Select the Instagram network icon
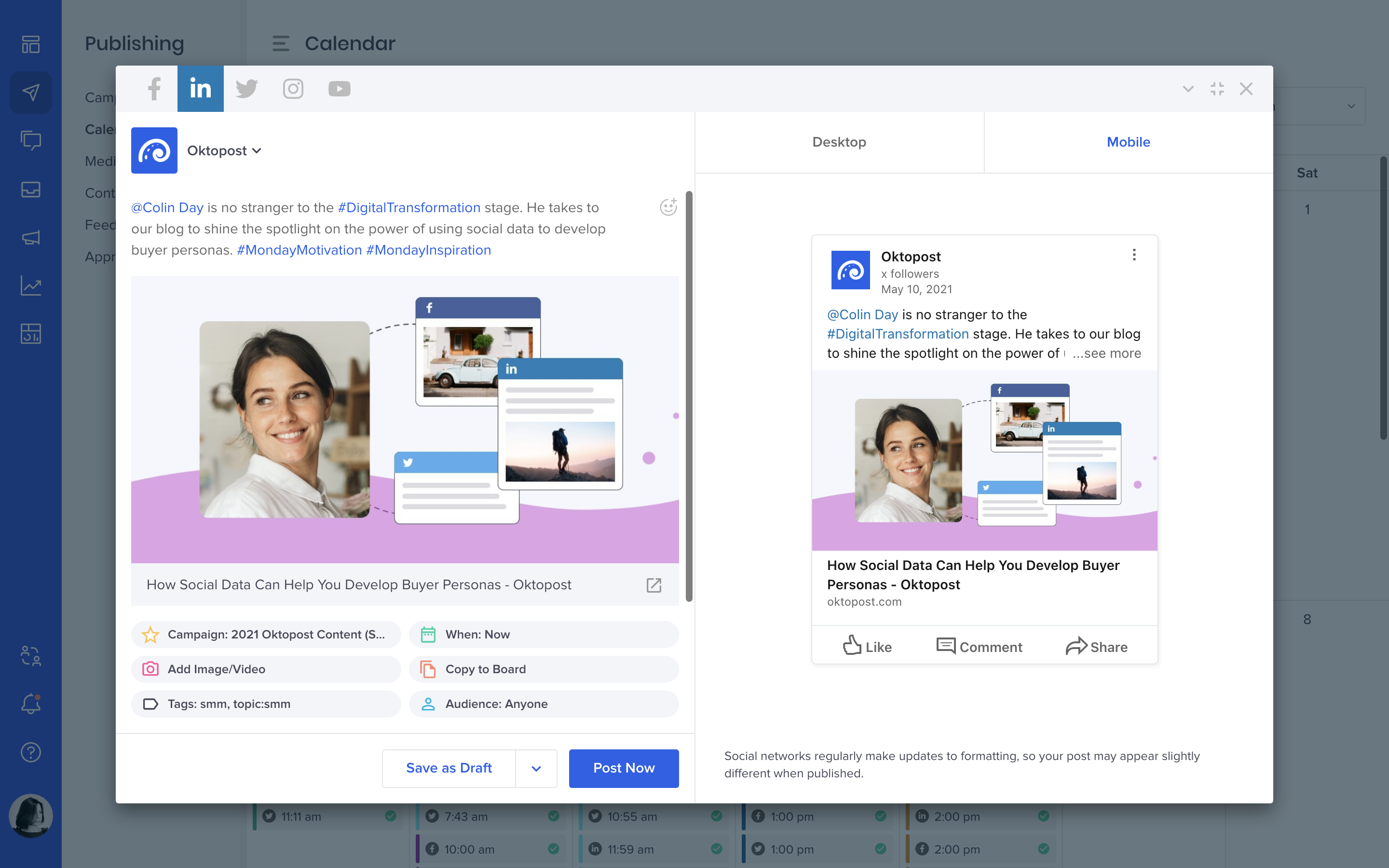1389x868 pixels. 293,88
